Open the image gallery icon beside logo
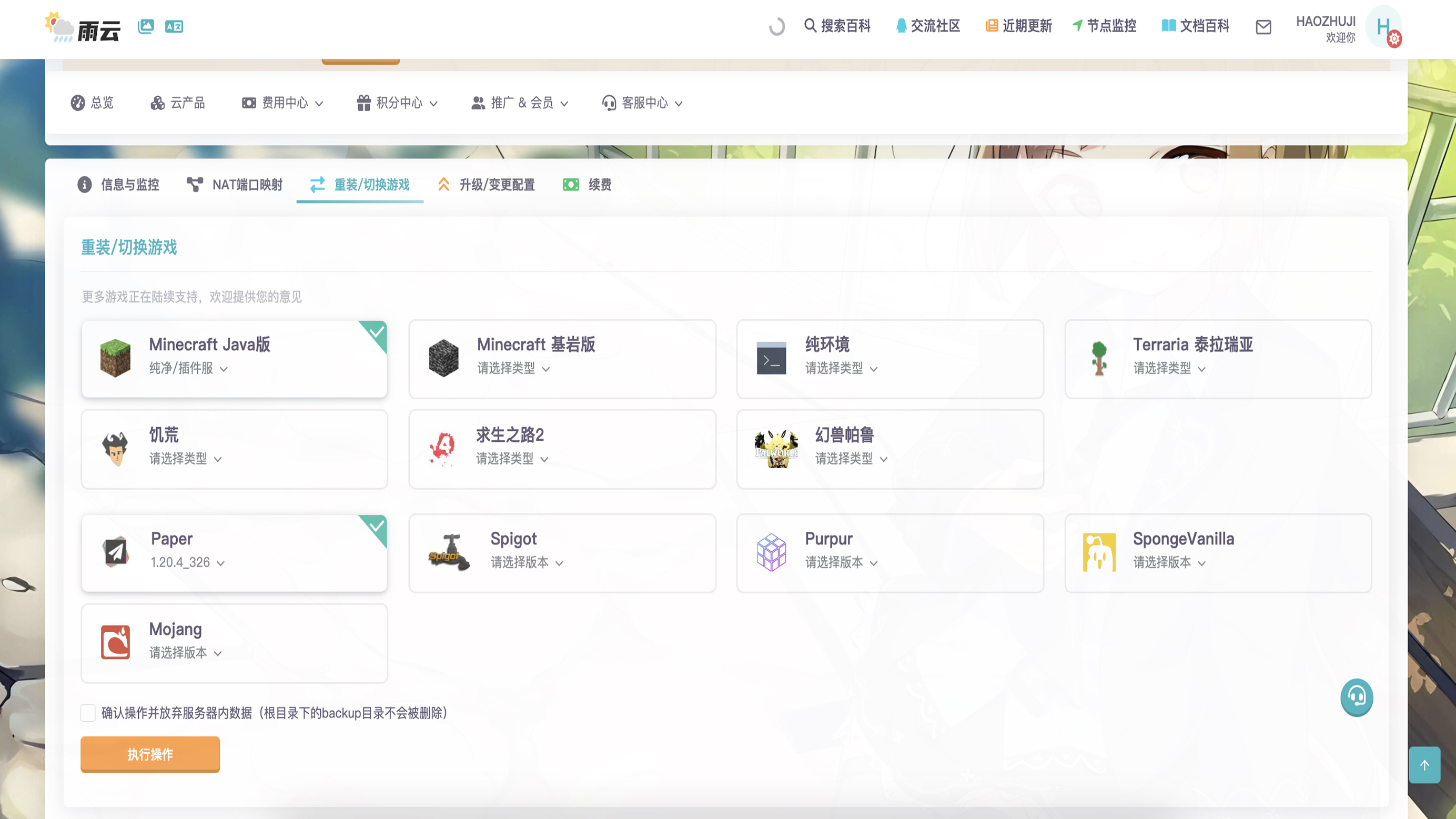 pyautogui.click(x=146, y=26)
